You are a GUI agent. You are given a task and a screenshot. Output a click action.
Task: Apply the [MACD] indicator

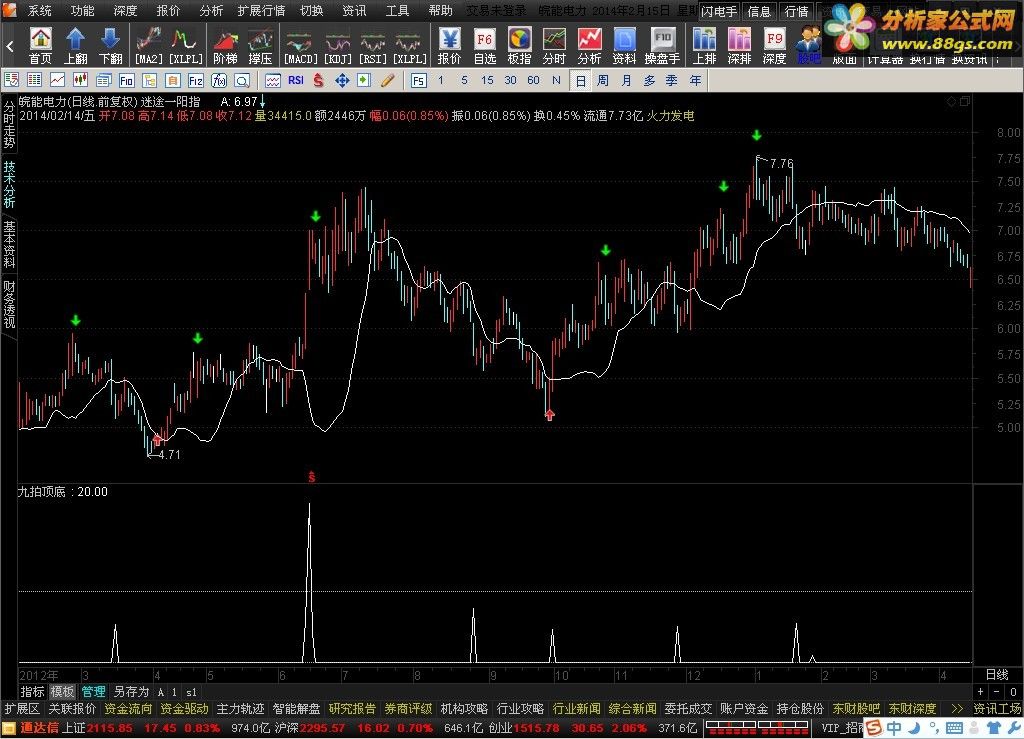300,45
